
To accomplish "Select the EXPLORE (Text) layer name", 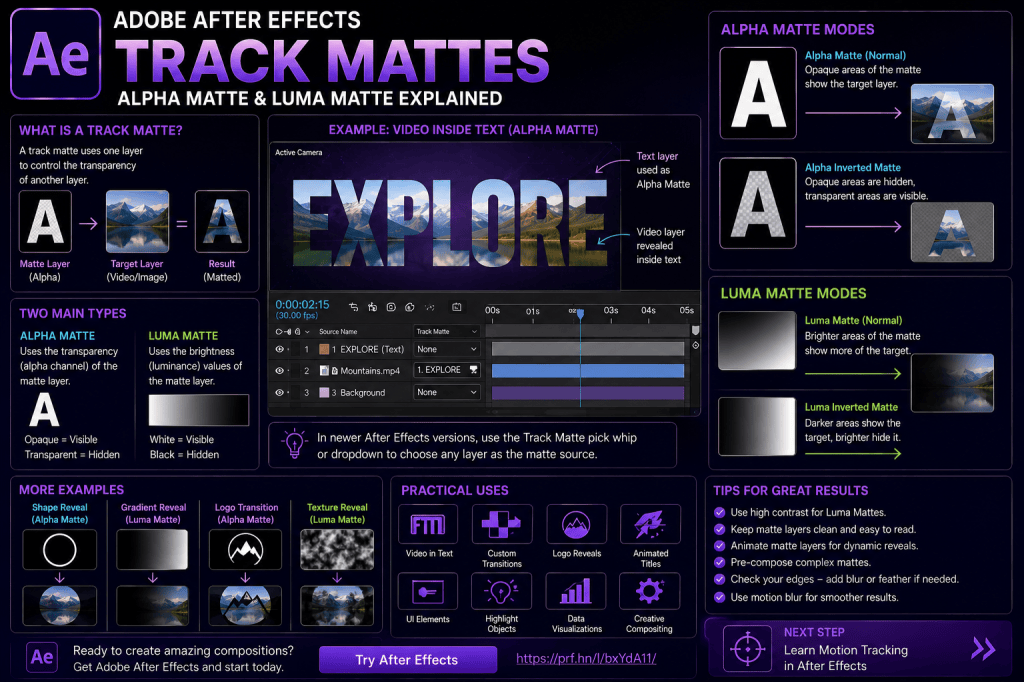I will (x=372, y=349).
